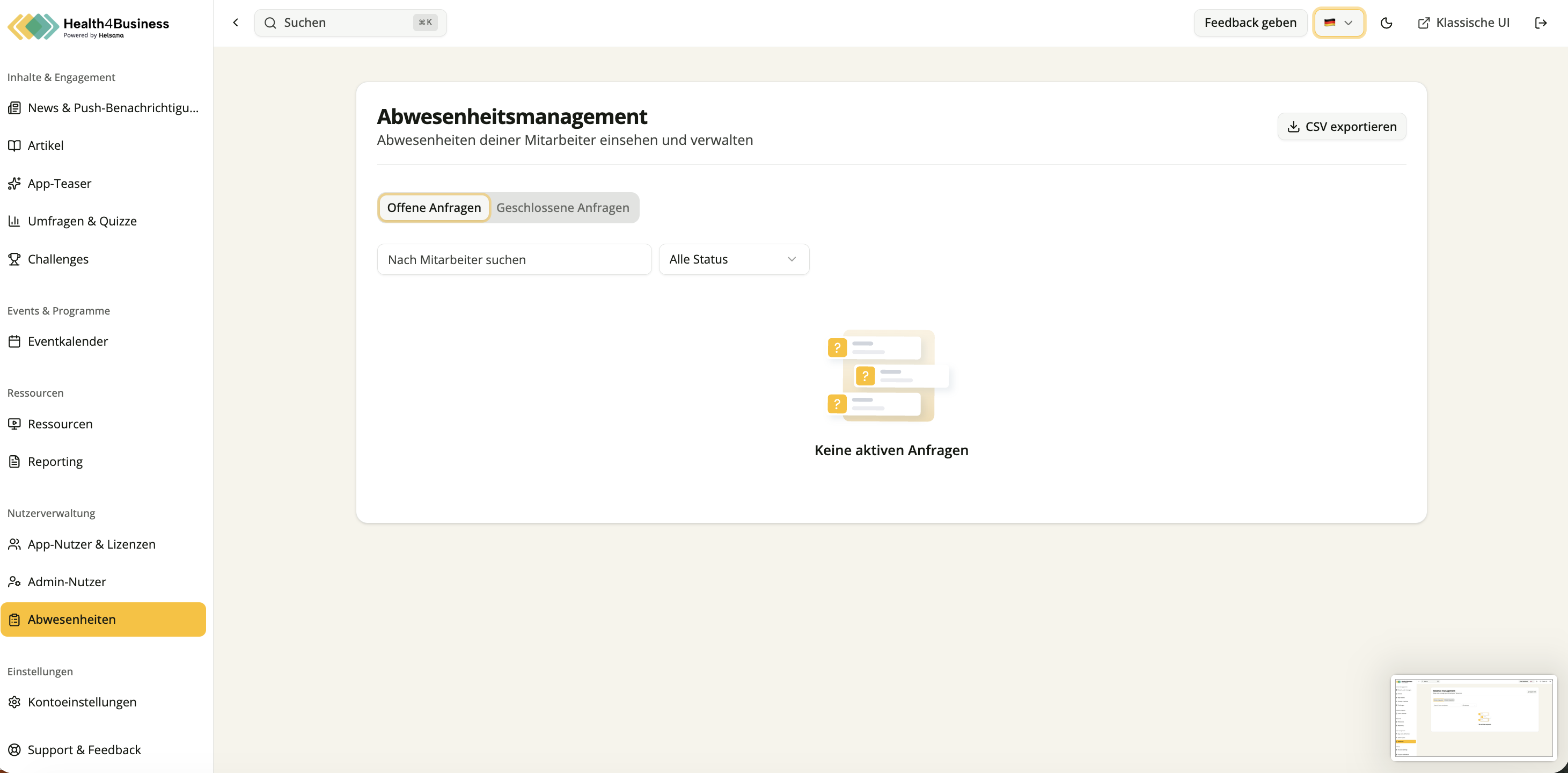This screenshot has height=773, width=1568.
Task: Click the Kontoeinstellungen gear icon
Action: tap(14, 702)
